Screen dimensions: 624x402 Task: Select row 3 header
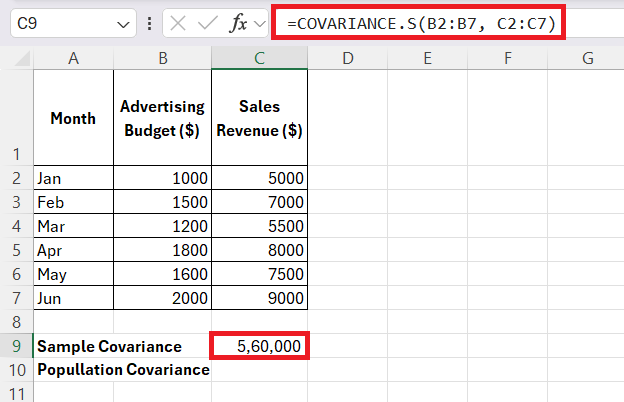coord(17,202)
